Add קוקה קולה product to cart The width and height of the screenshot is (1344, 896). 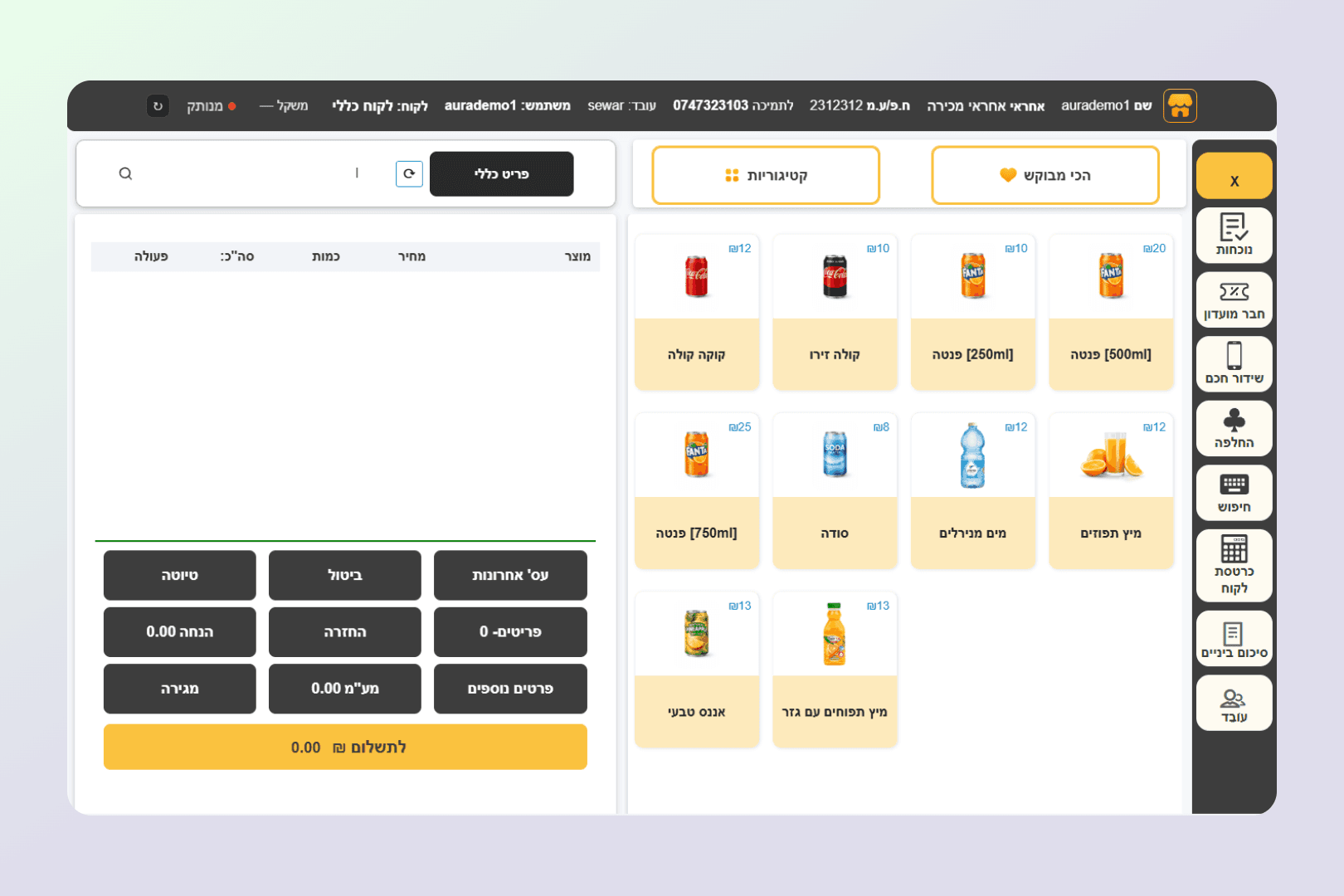click(x=697, y=312)
